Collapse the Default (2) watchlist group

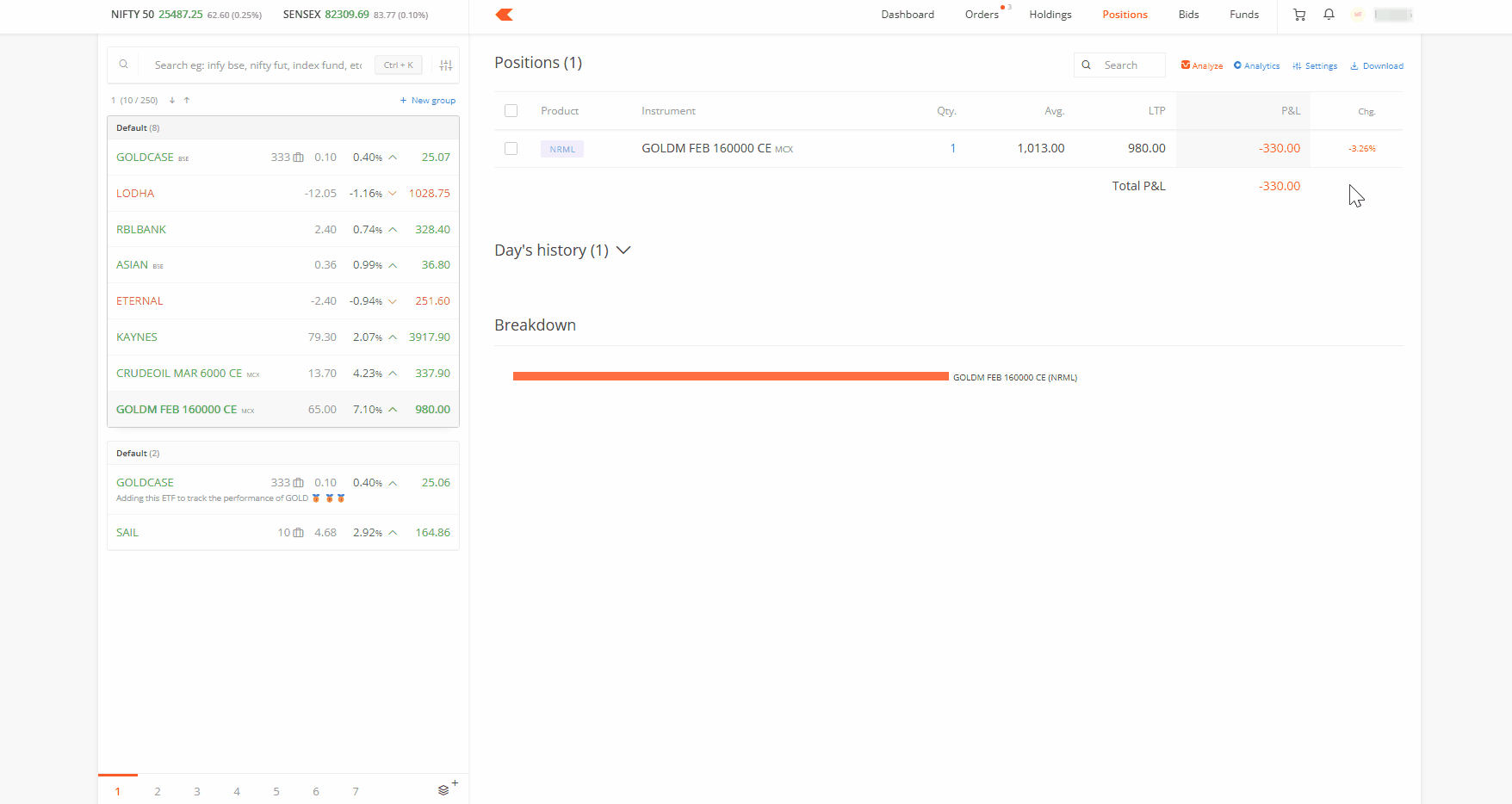click(138, 454)
